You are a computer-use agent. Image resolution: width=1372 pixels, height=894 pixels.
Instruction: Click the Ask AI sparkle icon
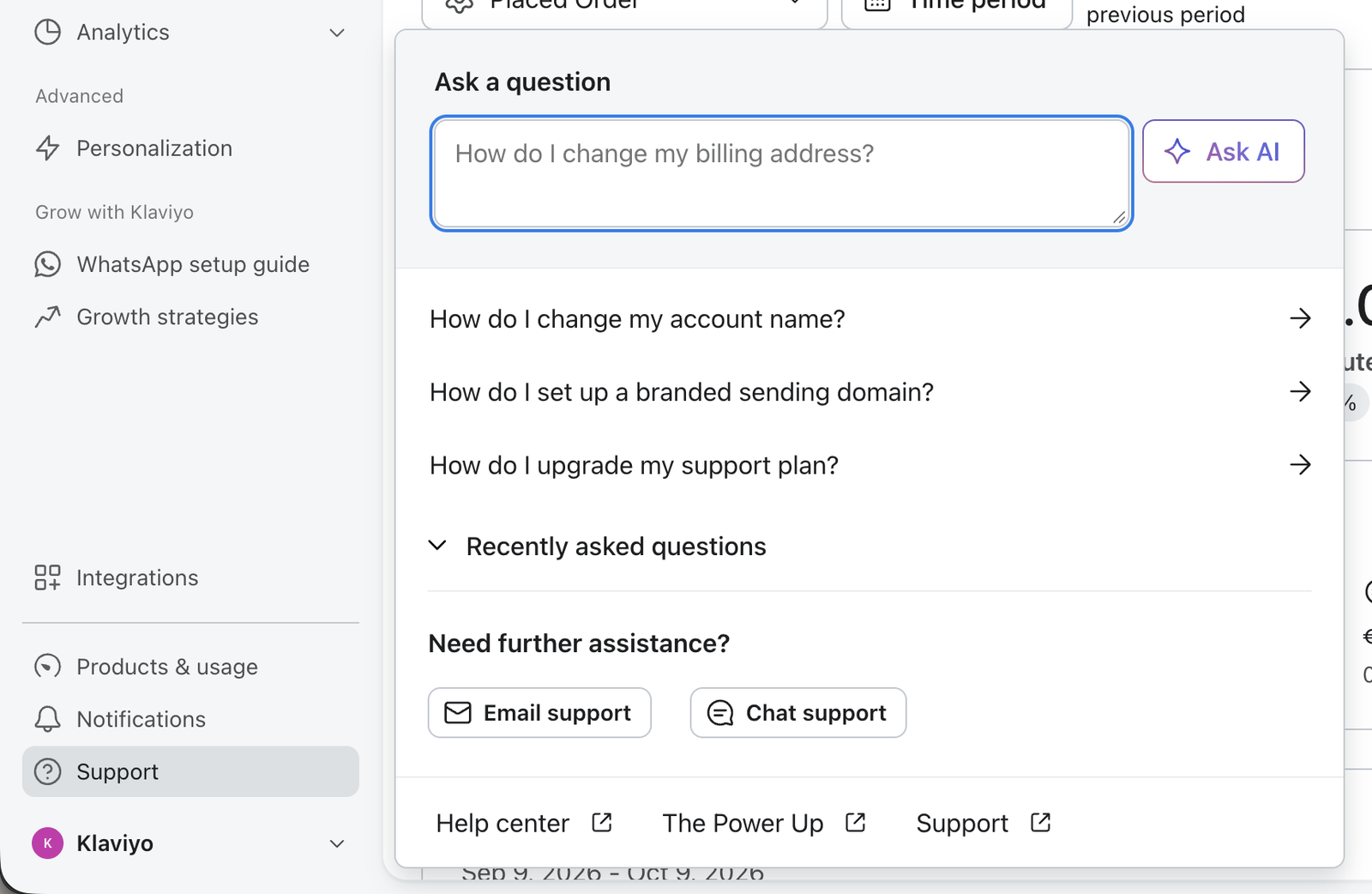[1177, 151]
